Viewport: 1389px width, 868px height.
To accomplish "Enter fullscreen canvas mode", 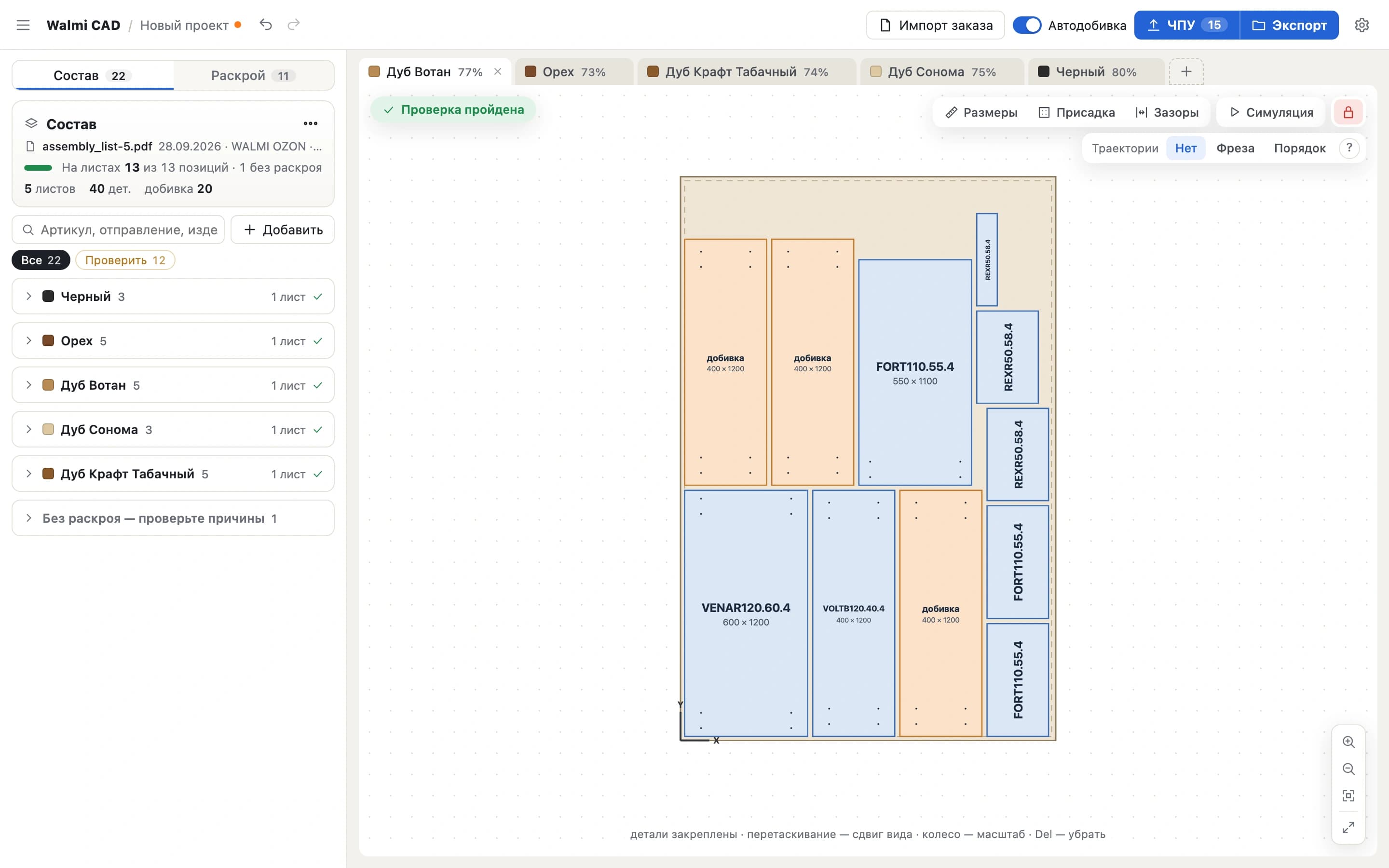I will [1348, 827].
